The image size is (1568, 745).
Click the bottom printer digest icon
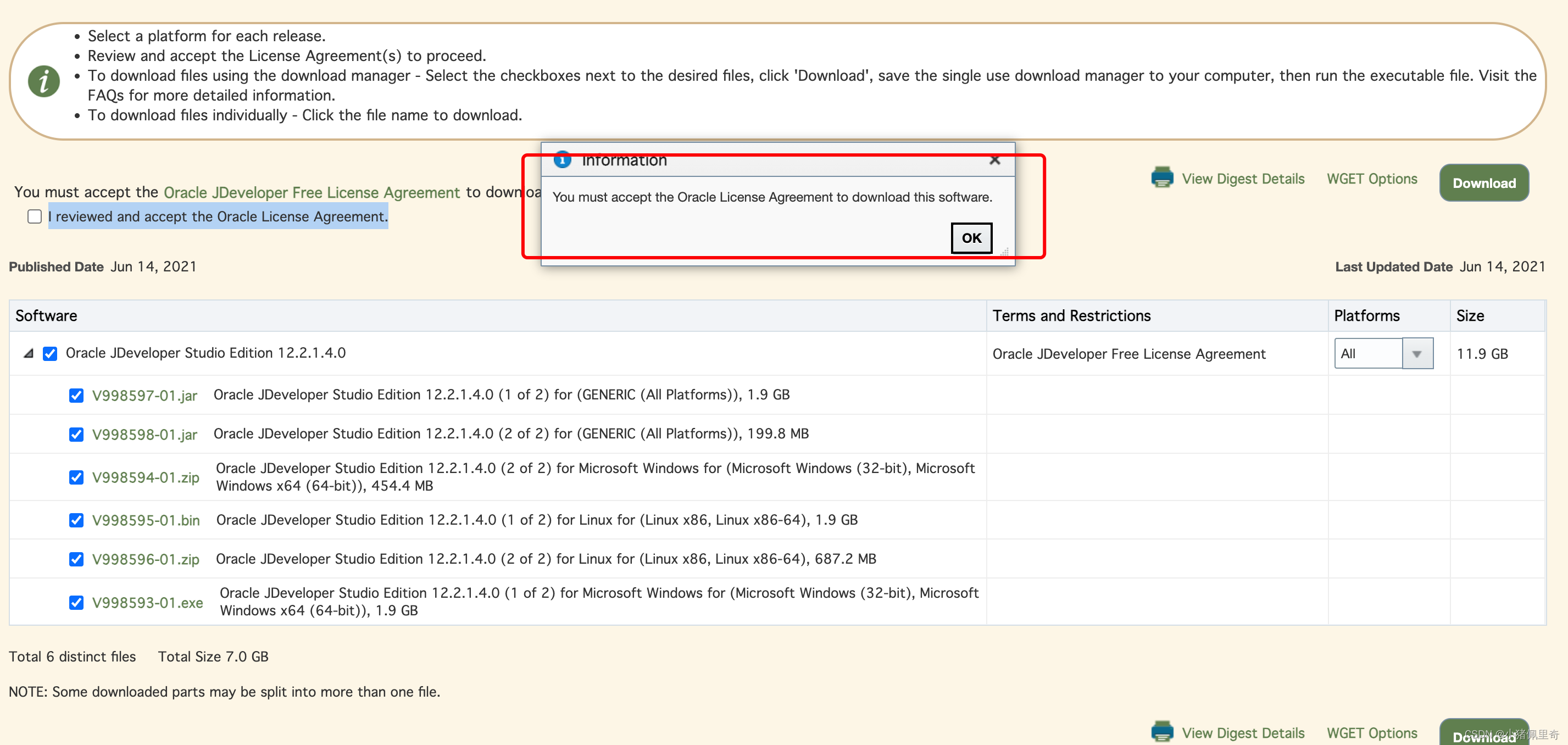click(1162, 732)
